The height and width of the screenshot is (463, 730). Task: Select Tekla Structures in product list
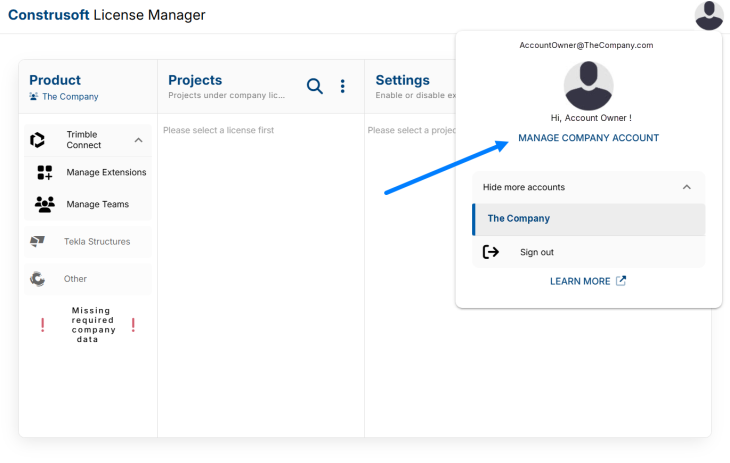click(x=97, y=241)
